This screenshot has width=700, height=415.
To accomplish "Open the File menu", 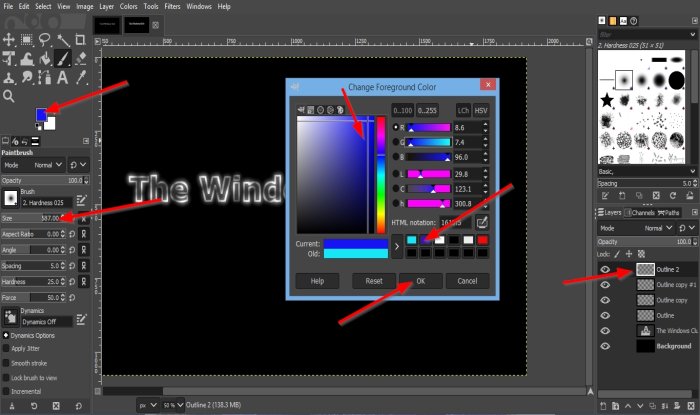I will point(8,6).
